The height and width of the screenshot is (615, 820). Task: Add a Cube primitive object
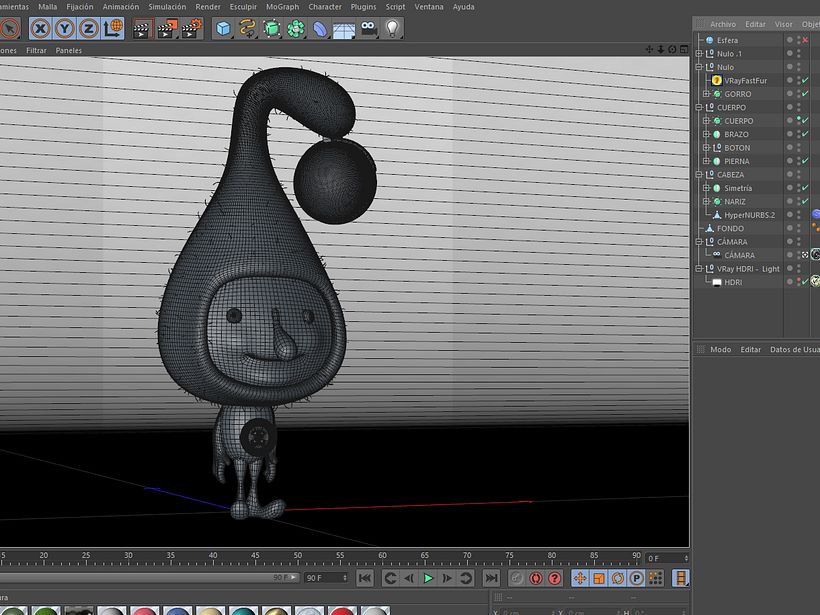(223, 28)
